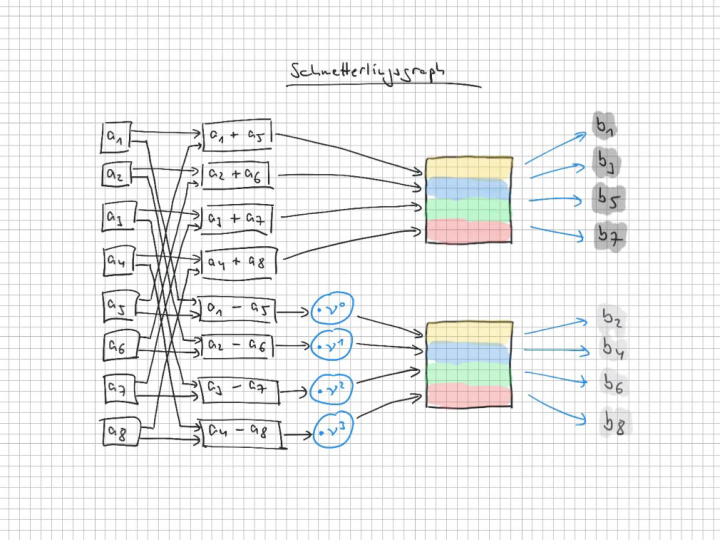This screenshot has width=720, height=540.
Task: Click the difference box "a2 − a6"
Action: click(237, 346)
